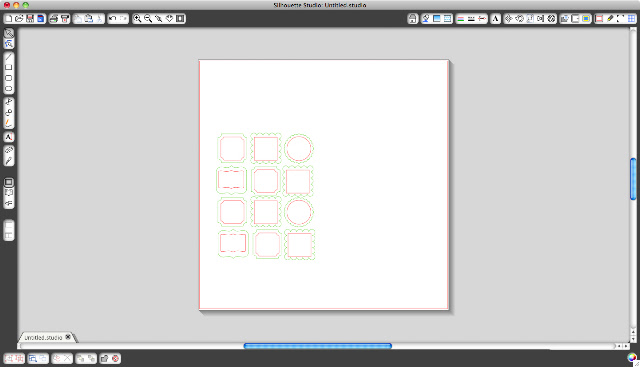
Task: Click the horizontal scrollbar thumb
Action: coord(318,346)
